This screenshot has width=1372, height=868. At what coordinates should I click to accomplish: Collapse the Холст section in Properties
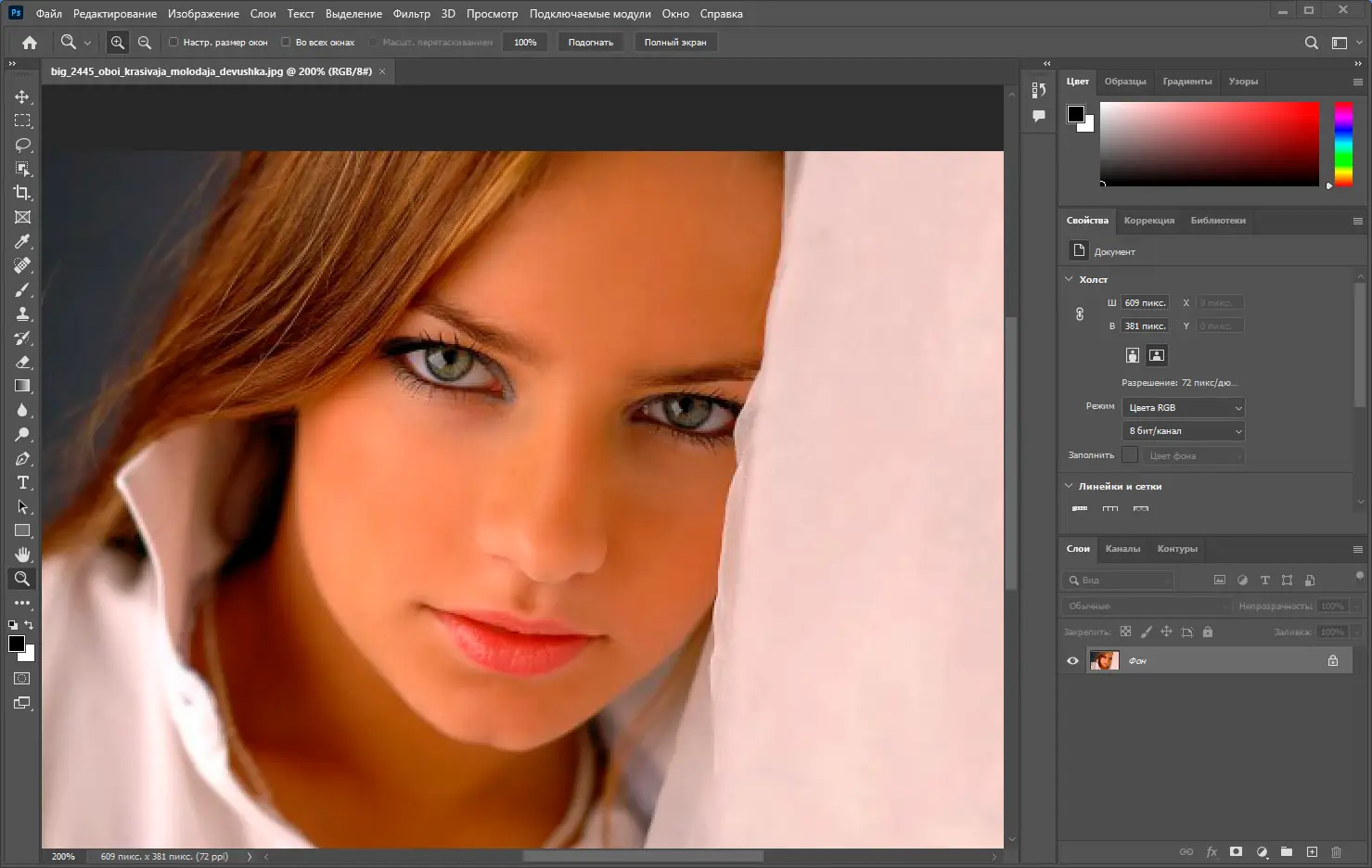point(1069,279)
